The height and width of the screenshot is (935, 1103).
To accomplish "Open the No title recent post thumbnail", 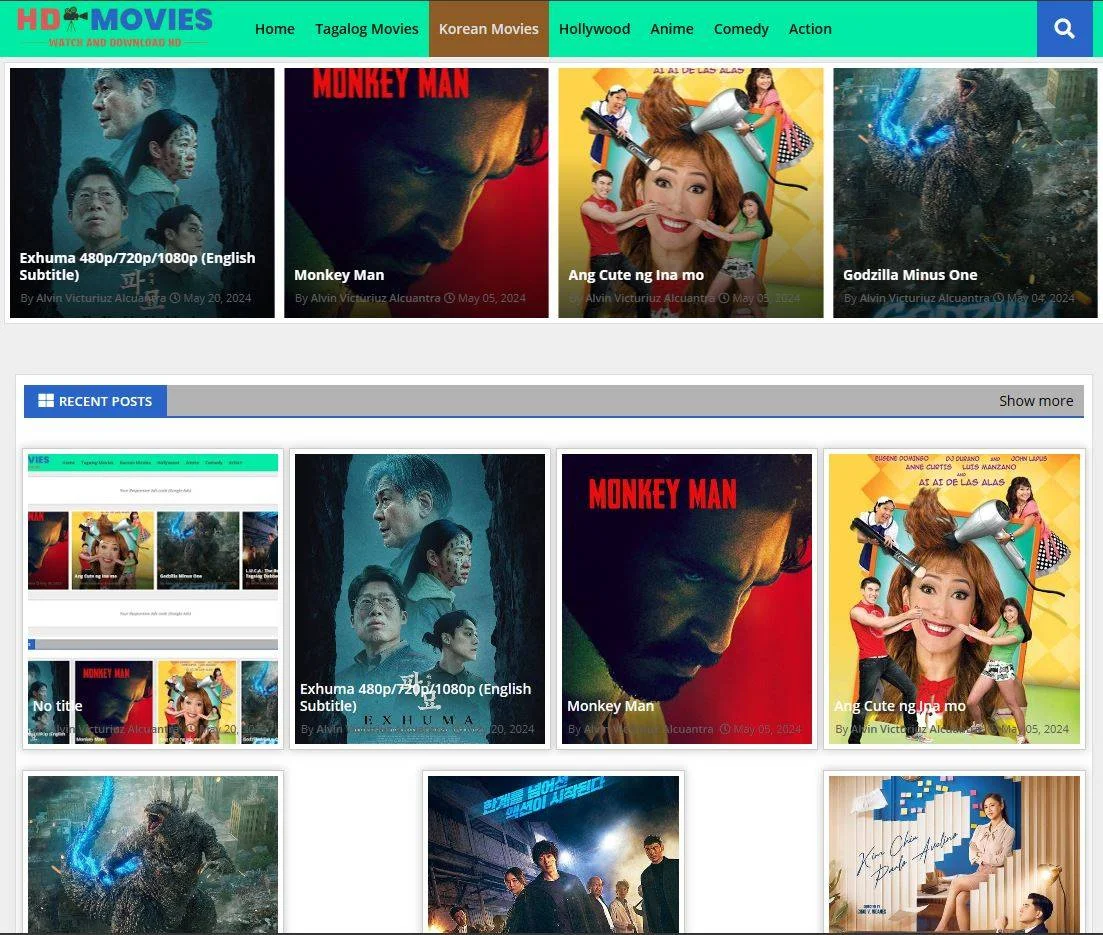I will click(153, 599).
